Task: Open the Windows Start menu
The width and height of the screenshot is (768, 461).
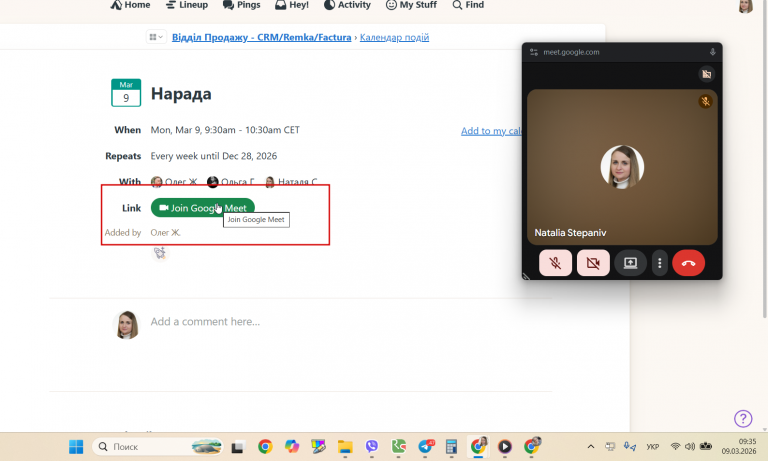Action: (x=76, y=447)
